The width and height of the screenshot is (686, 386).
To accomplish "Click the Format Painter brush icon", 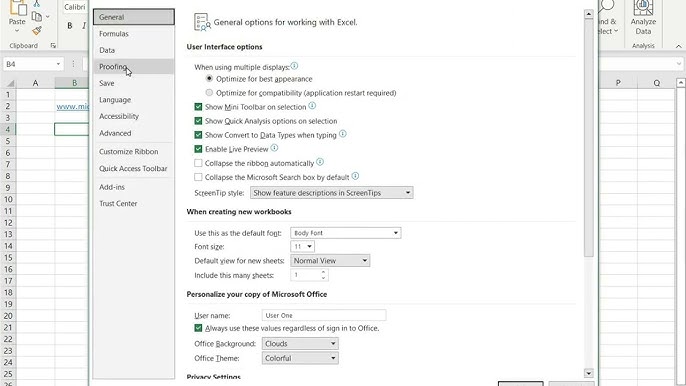I will coord(37,31).
